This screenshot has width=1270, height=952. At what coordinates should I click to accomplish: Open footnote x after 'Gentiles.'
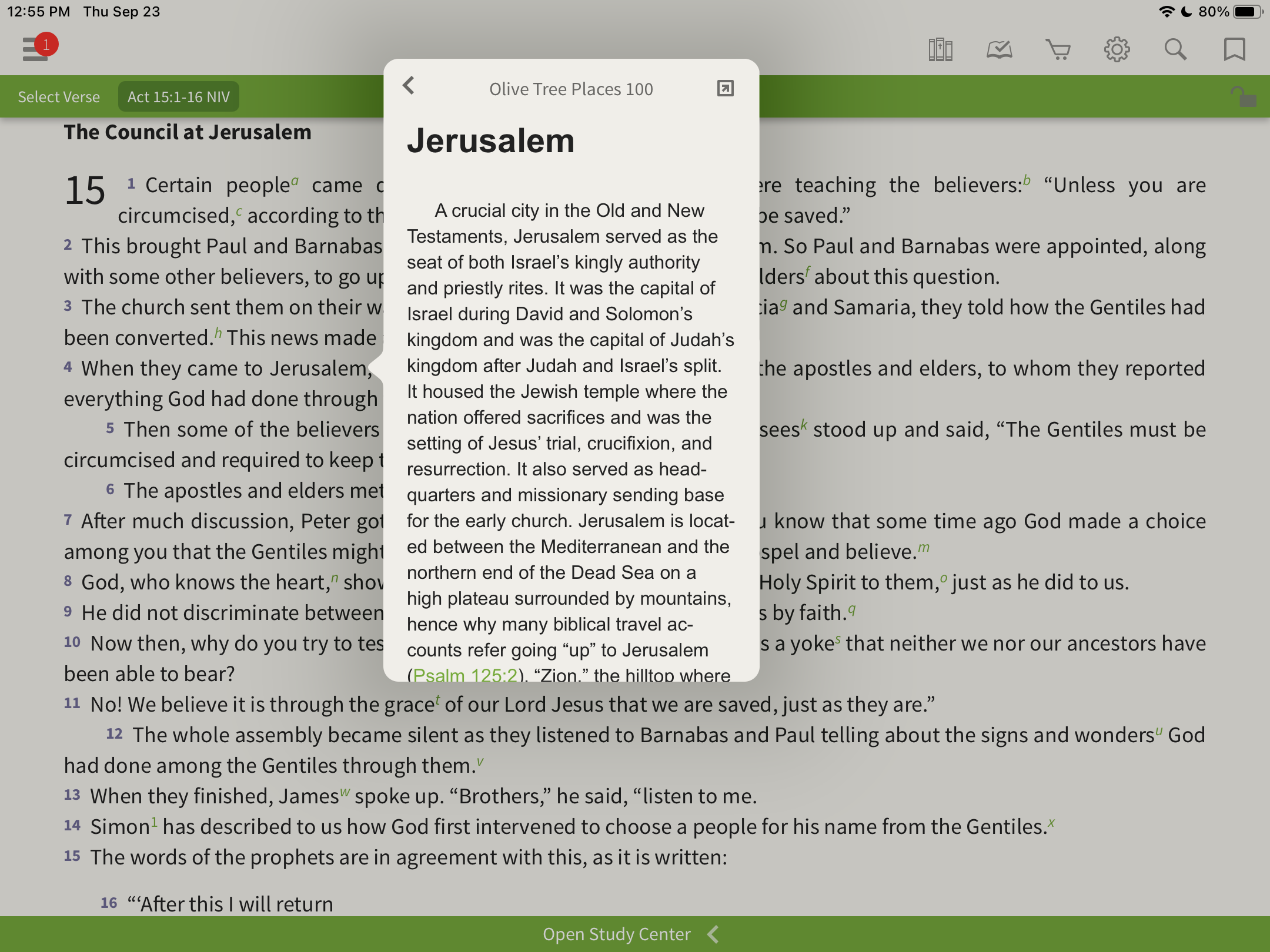point(1051,822)
